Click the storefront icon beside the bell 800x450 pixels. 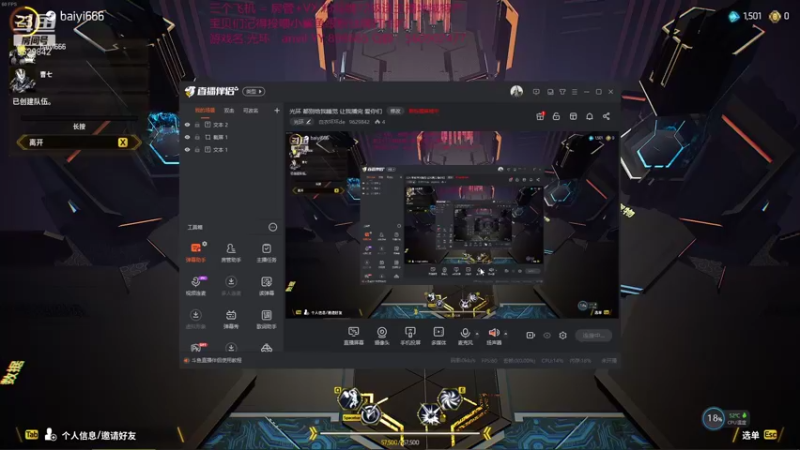[x=573, y=116]
